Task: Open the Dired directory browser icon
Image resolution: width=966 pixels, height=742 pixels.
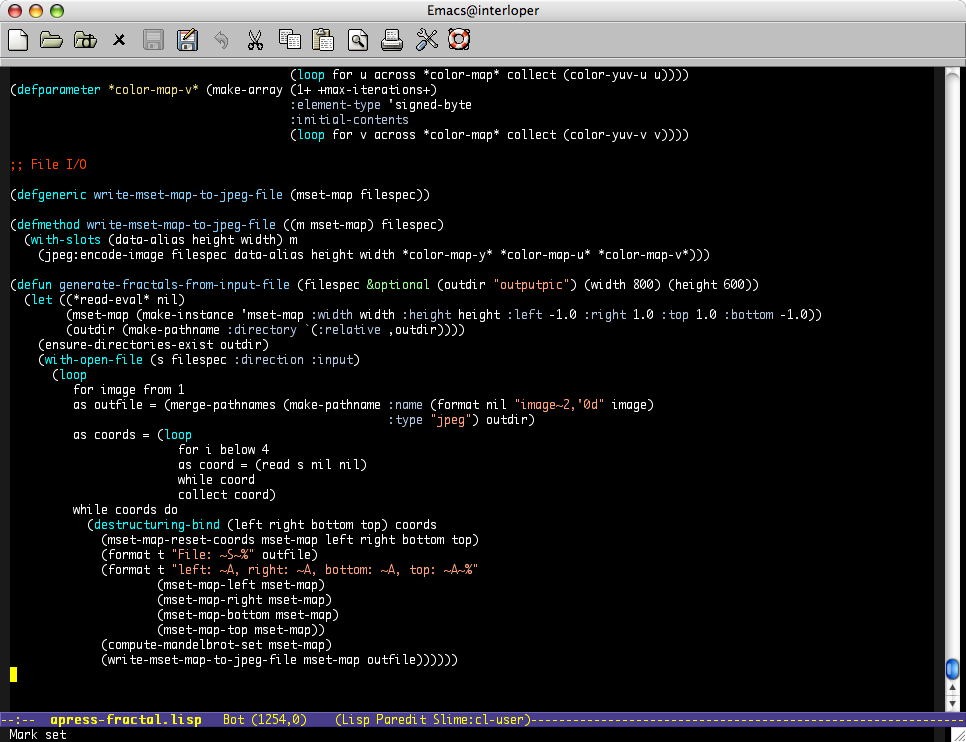Action: point(85,40)
